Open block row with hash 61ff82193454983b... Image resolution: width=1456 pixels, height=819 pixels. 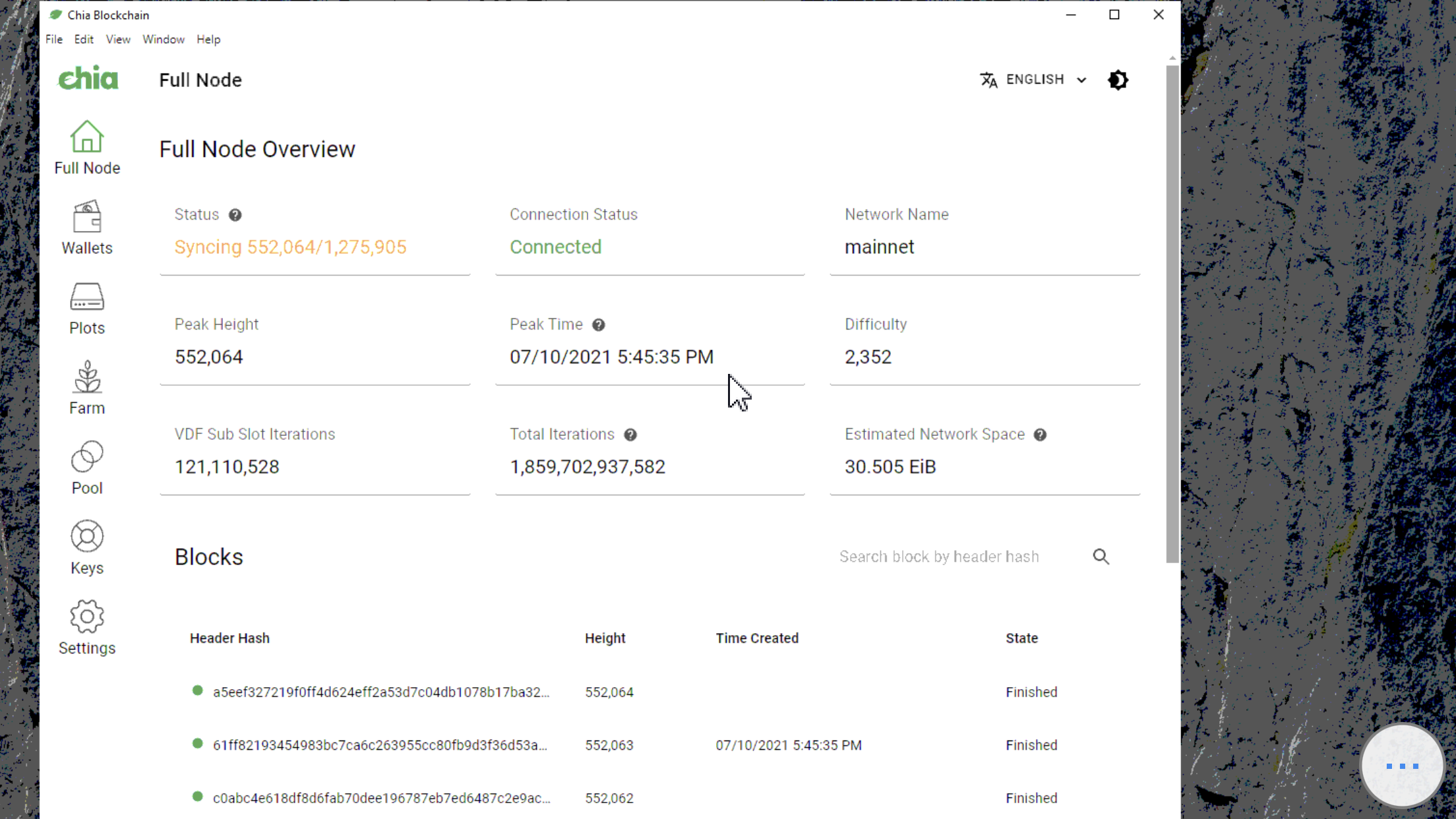(656, 745)
